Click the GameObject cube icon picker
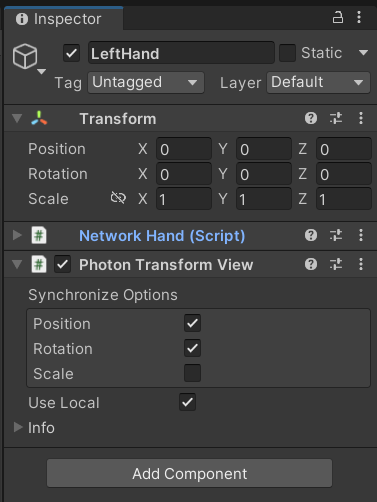 click(x=25, y=56)
